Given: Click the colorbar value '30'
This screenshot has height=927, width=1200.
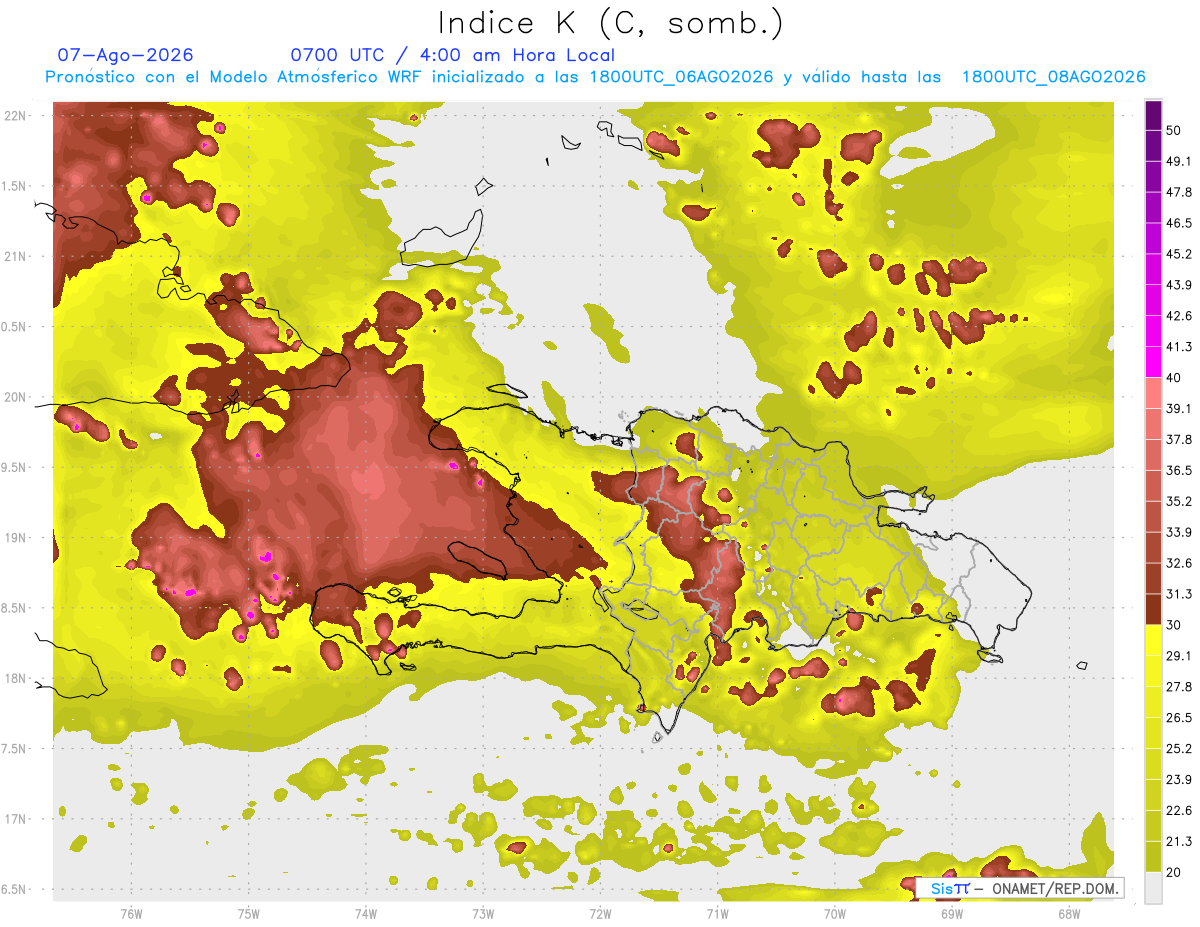Looking at the screenshot, I should tap(1175, 624).
